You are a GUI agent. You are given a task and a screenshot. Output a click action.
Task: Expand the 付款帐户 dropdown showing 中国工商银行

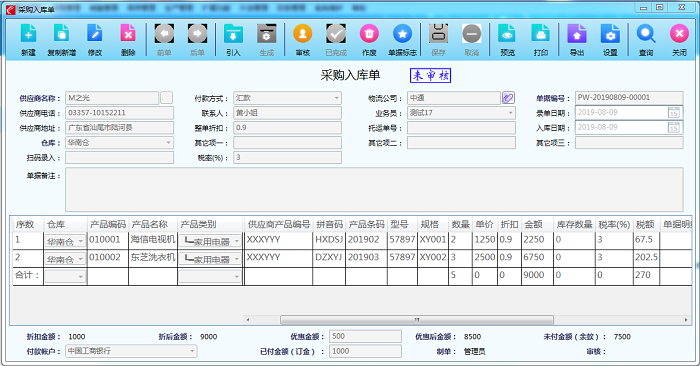192,351
